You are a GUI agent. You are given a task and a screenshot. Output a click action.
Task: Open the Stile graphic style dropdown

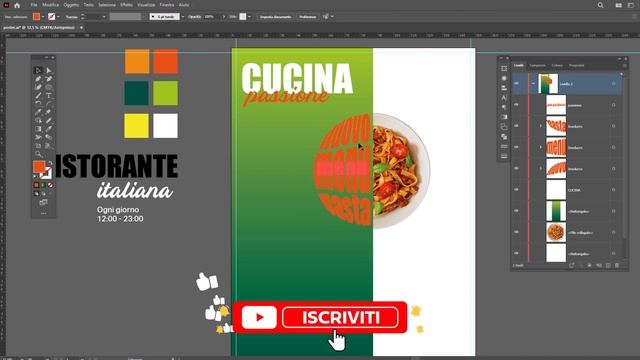pos(249,17)
